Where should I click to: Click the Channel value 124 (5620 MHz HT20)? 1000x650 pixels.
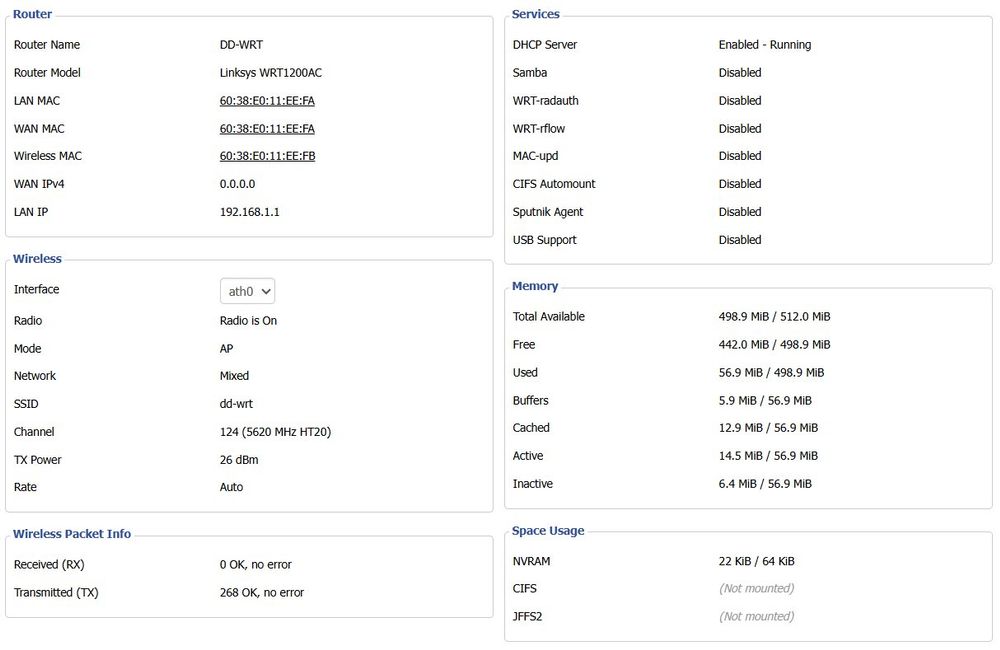click(x=276, y=432)
